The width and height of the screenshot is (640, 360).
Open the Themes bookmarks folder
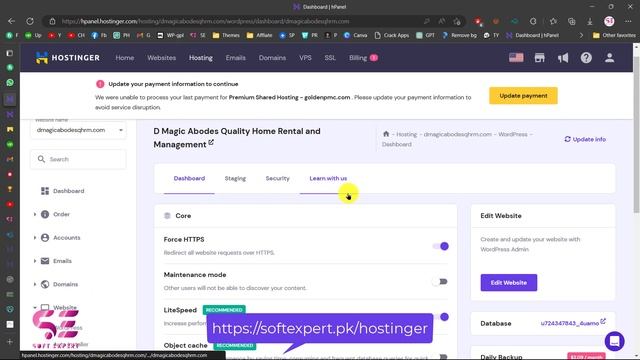pos(226,36)
